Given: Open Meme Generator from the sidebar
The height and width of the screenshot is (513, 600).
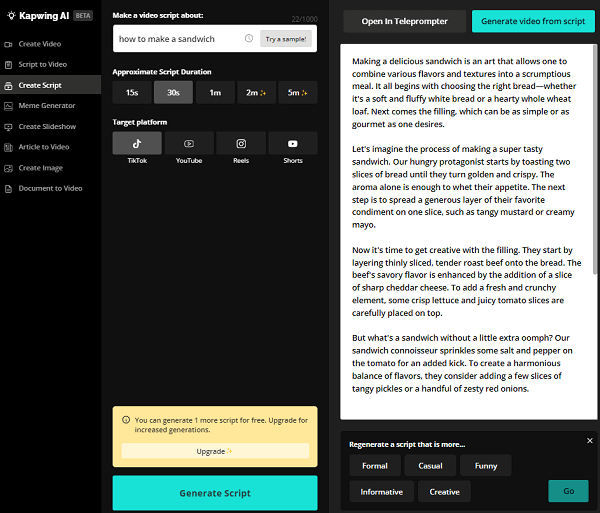Looking at the screenshot, I should [x=50, y=106].
